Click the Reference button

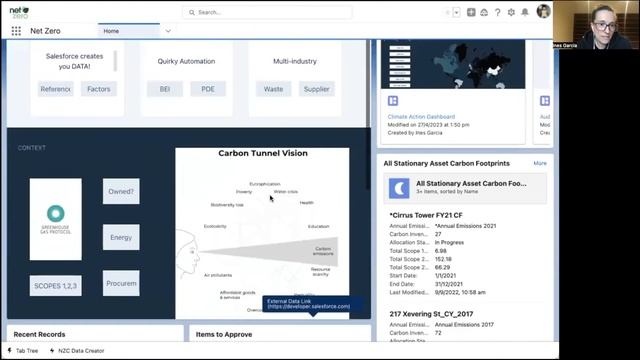[56, 89]
